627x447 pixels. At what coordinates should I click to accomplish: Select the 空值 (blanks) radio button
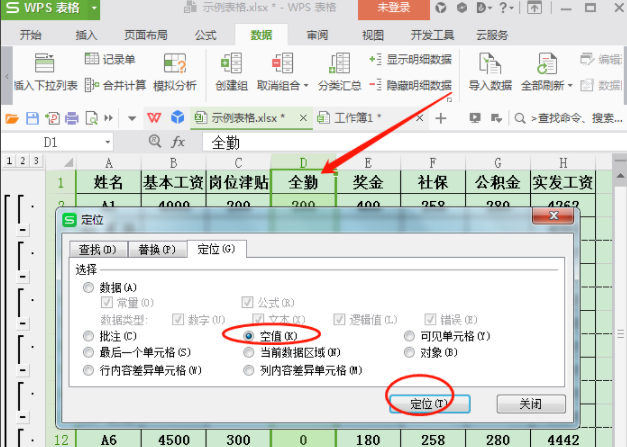pos(251,337)
